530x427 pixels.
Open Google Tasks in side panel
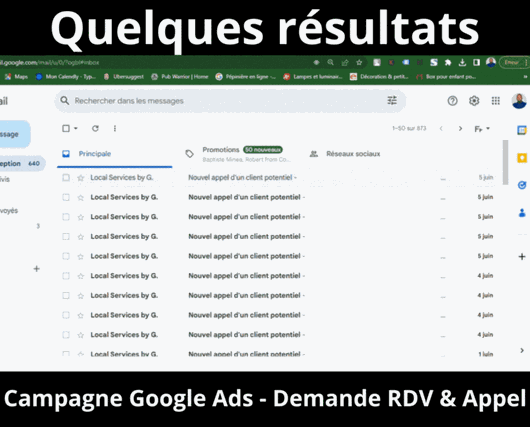coord(522,185)
